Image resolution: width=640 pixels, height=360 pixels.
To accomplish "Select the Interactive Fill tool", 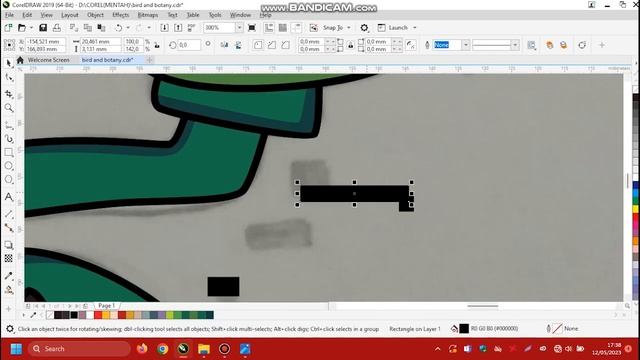I will click(x=9, y=290).
